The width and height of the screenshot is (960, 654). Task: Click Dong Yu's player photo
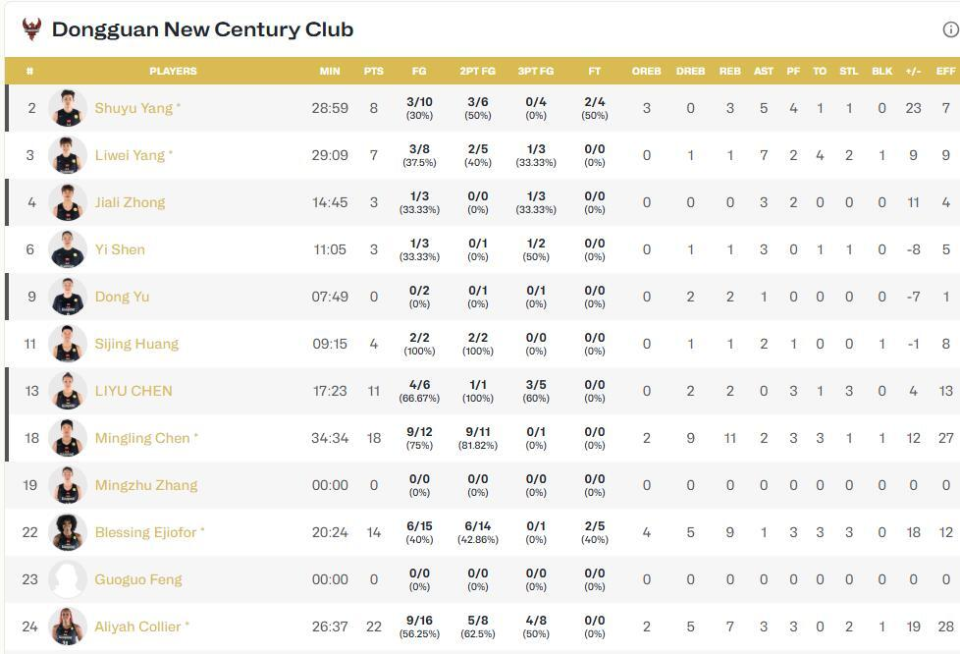(x=68, y=297)
